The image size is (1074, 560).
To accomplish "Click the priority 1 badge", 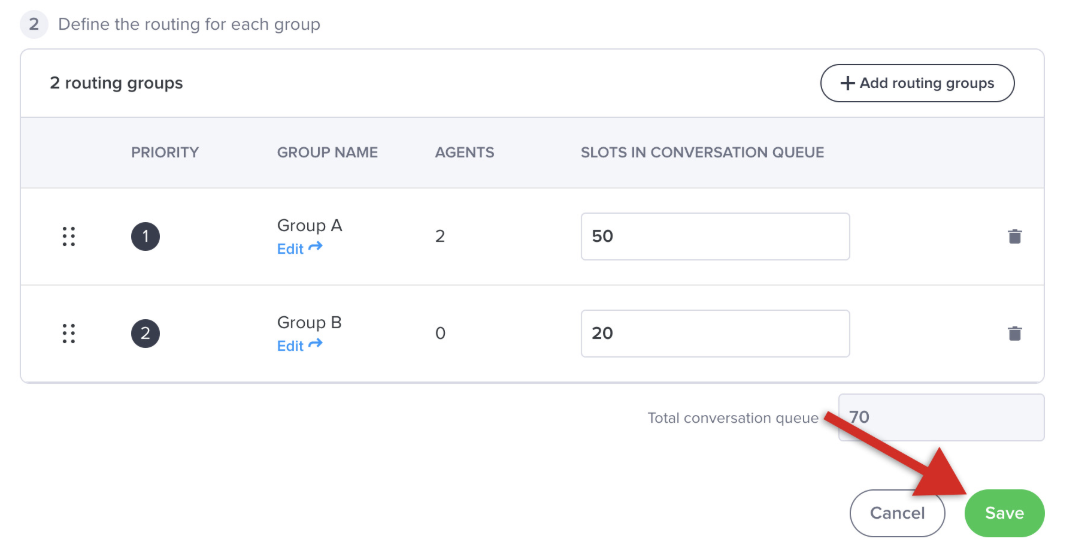I will [145, 237].
